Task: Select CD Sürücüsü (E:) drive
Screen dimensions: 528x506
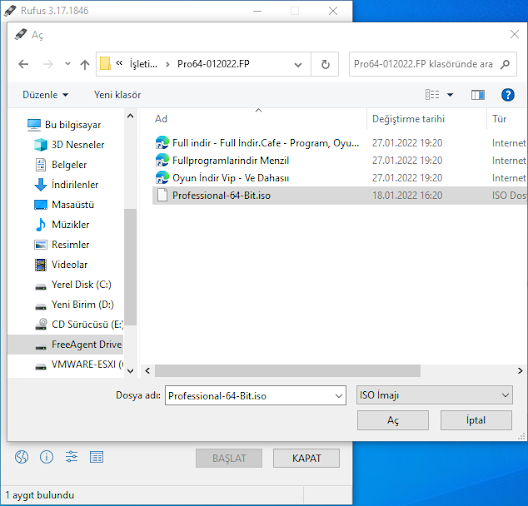Action: coord(79,325)
